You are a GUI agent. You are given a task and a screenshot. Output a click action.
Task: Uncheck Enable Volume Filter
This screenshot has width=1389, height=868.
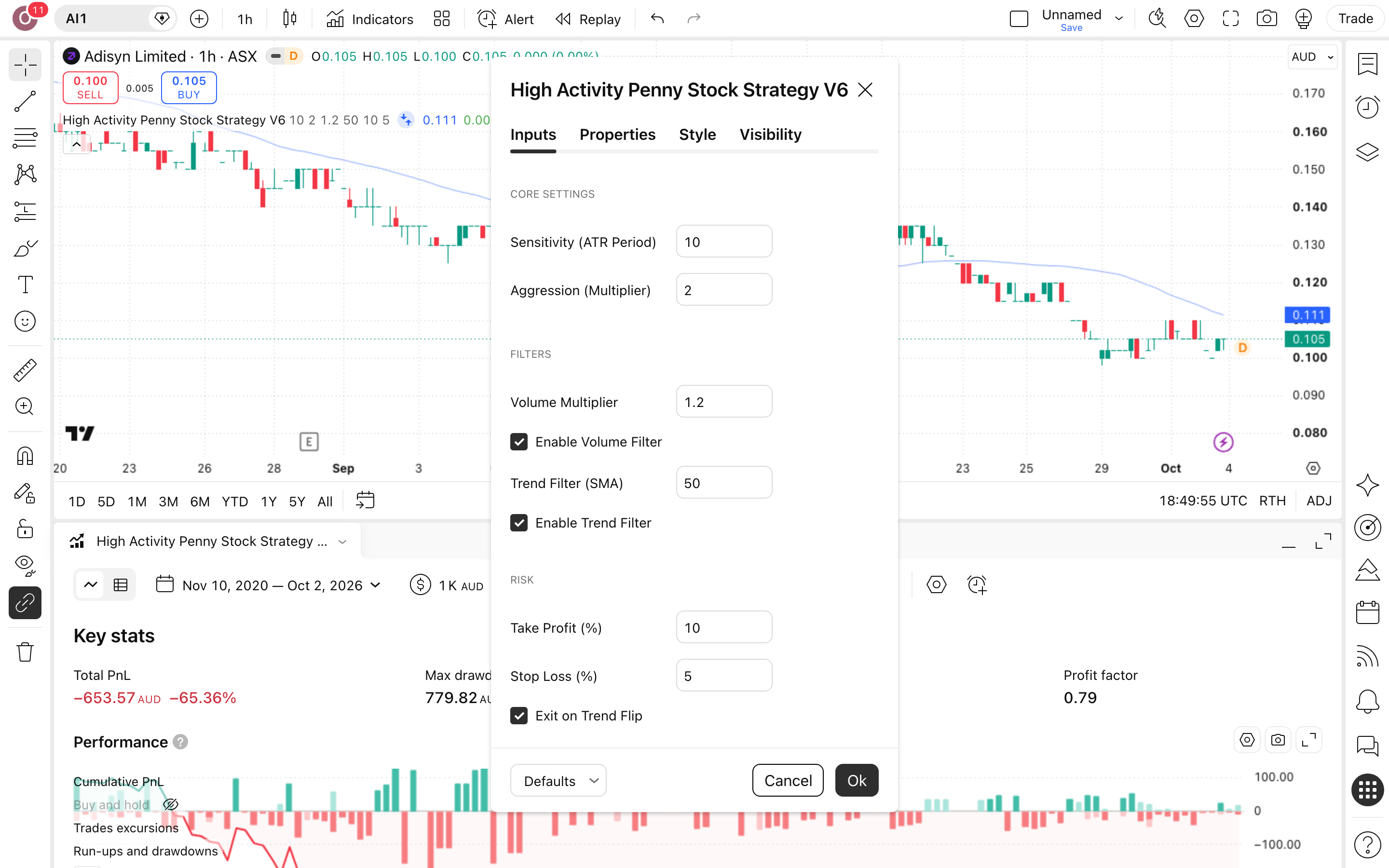(x=519, y=441)
